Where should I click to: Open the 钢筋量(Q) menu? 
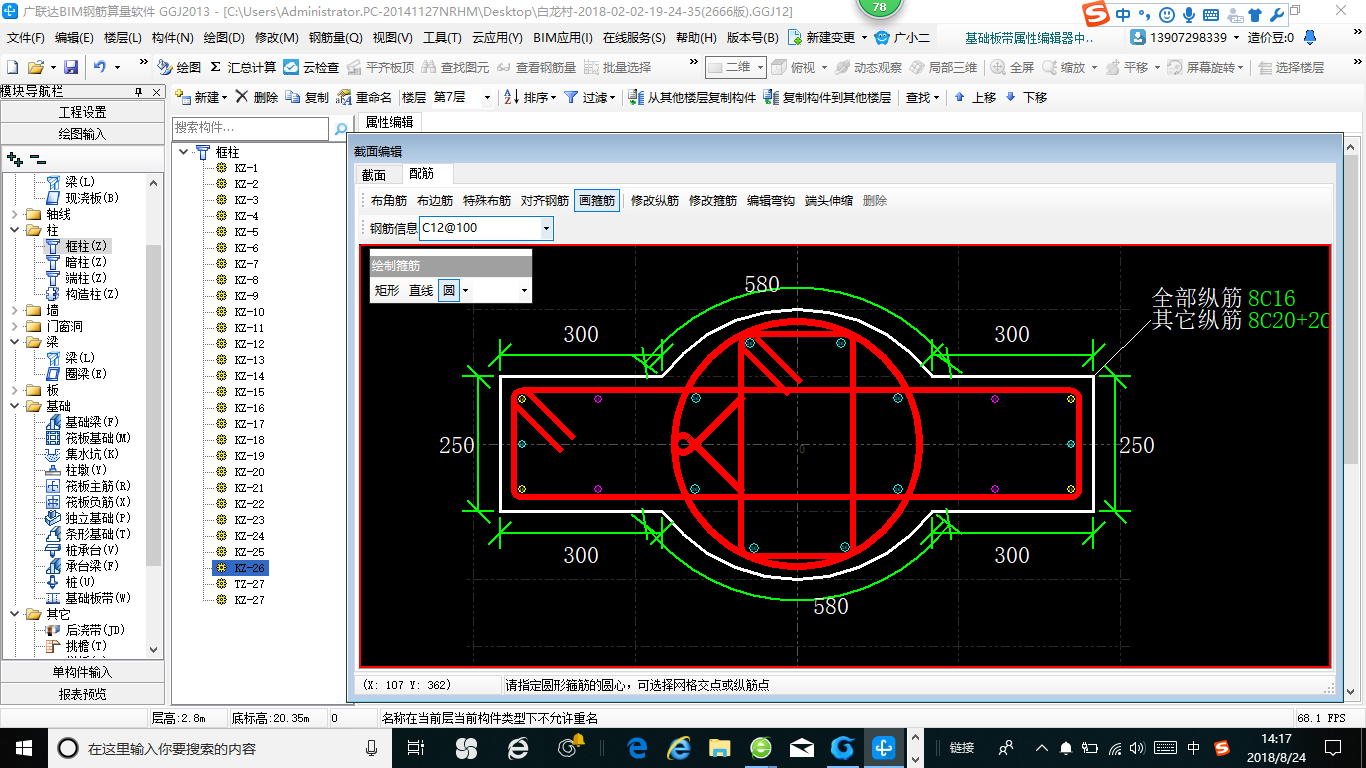[x=335, y=38]
